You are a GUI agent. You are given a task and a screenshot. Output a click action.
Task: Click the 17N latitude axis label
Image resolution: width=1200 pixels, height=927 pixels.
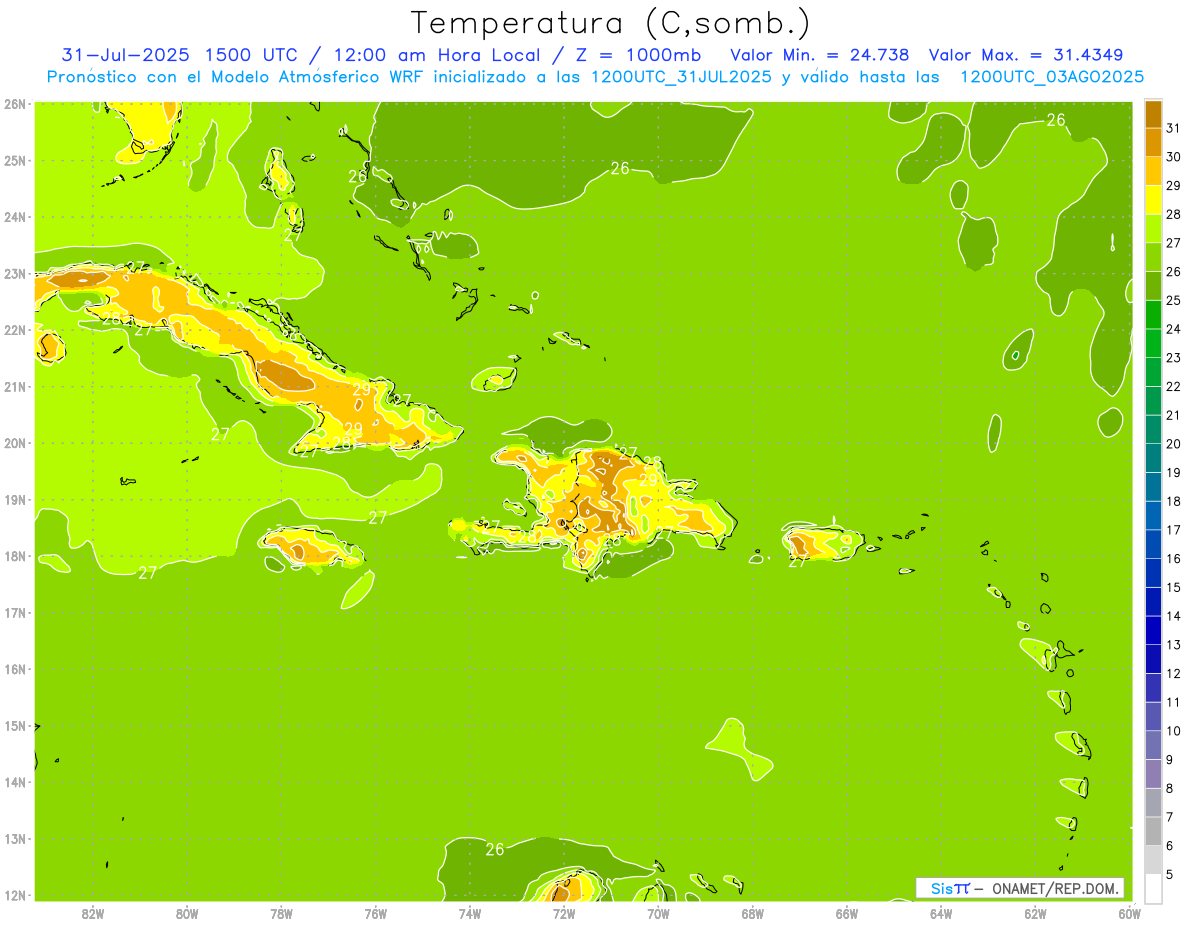pyautogui.click(x=14, y=613)
